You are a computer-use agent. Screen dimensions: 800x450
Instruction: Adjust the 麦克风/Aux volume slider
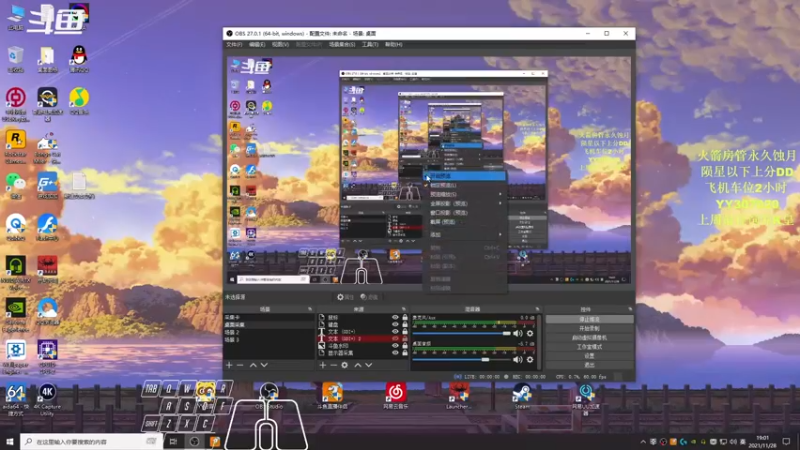click(x=461, y=334)
